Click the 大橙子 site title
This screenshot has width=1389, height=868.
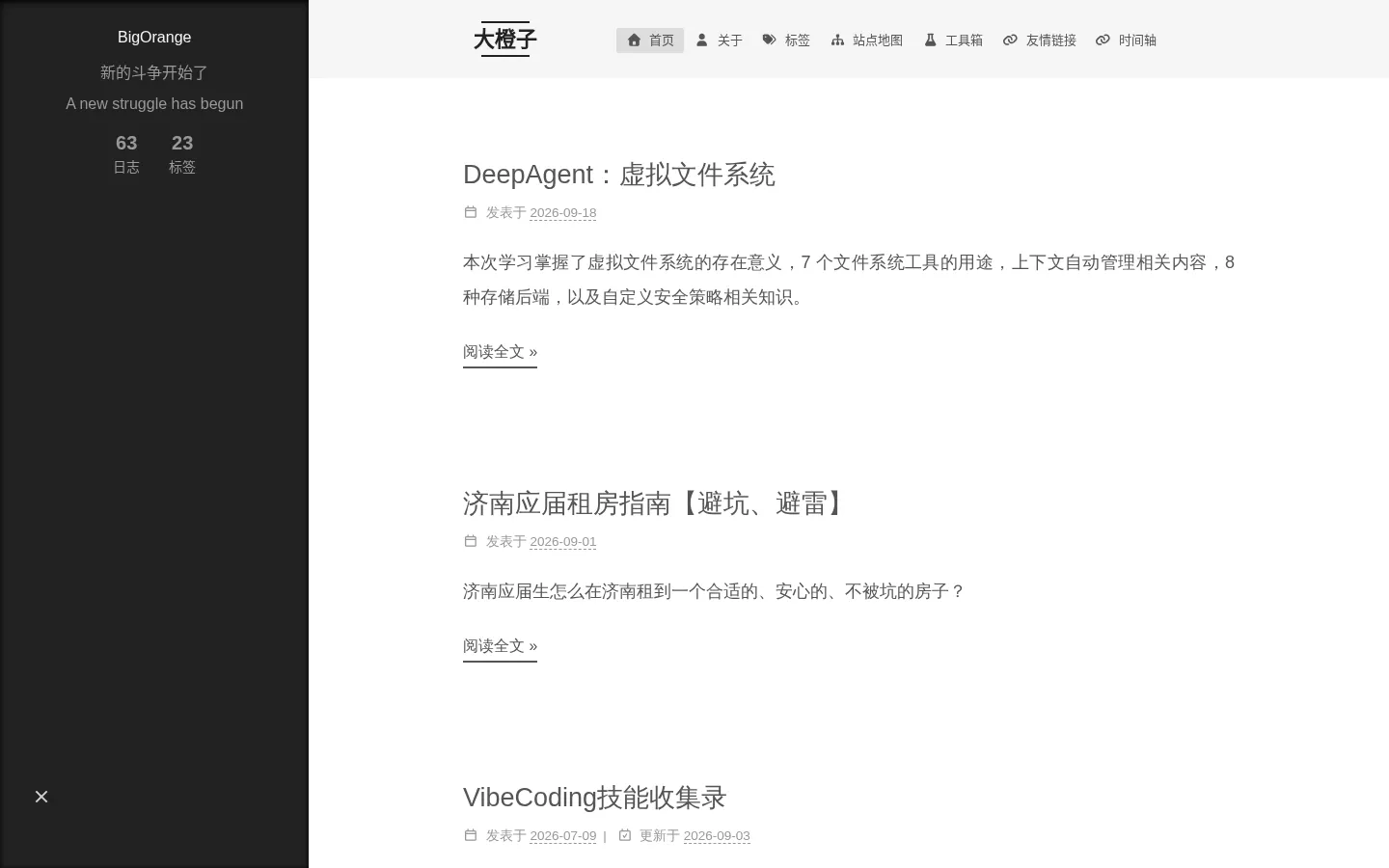(504, 40)
